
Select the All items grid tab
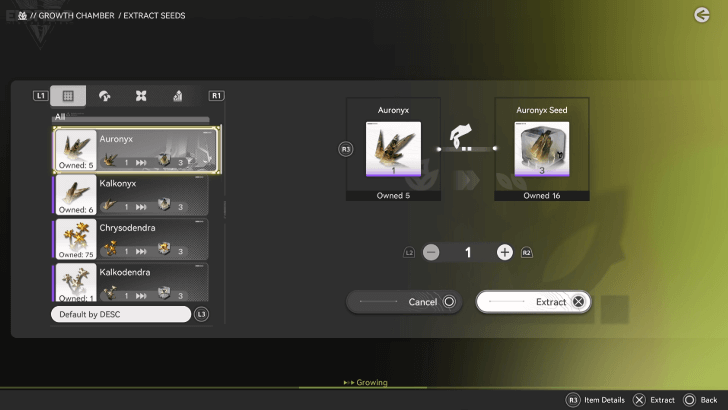pos(68,96)
